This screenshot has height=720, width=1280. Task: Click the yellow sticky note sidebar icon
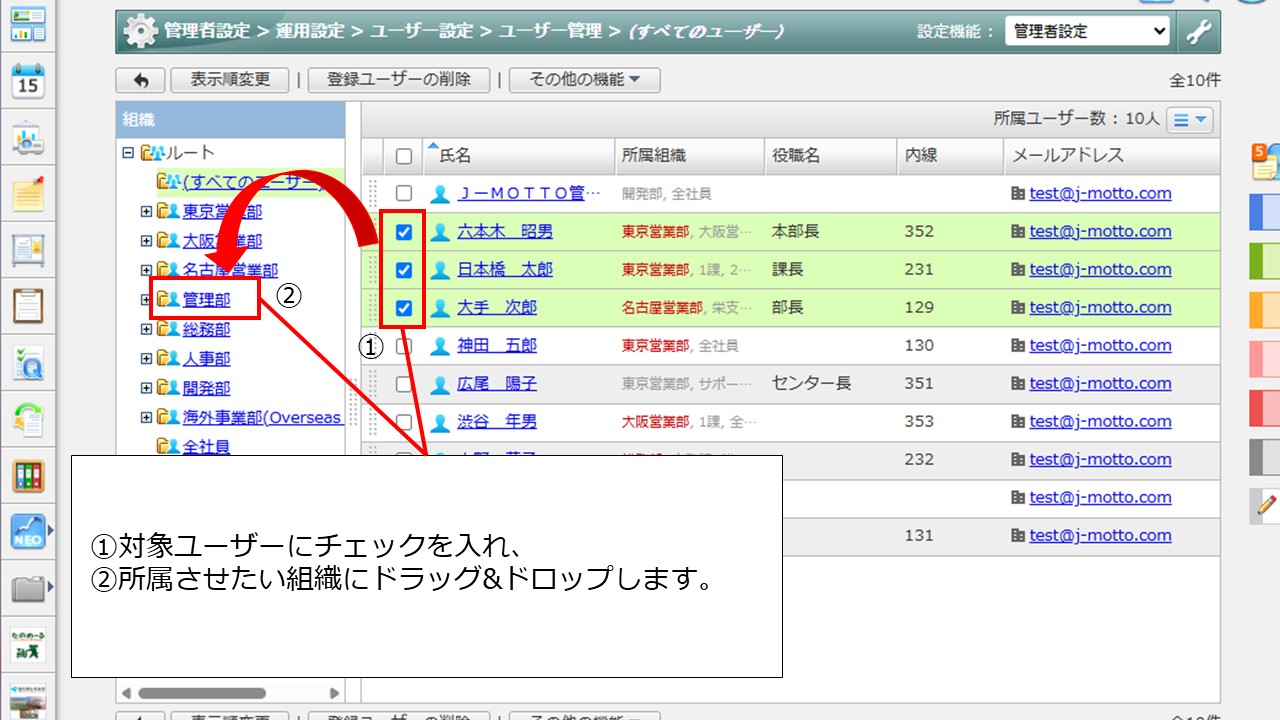tap(28, 193)
